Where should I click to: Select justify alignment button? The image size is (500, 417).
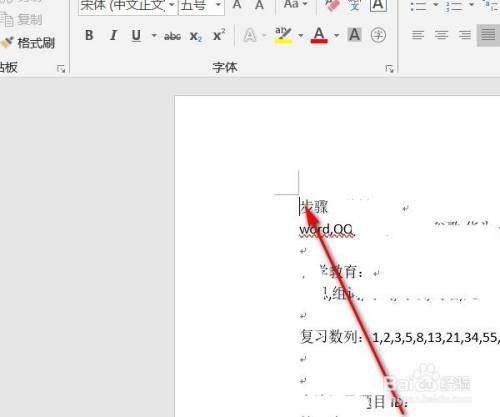[488, 35]
